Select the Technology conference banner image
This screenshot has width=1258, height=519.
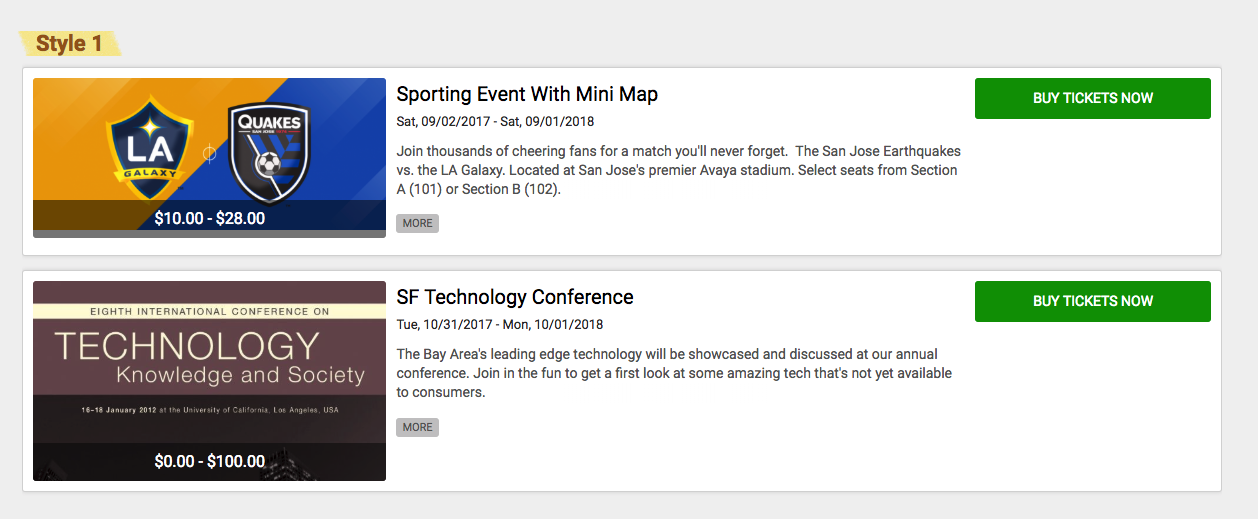coord(209,380)
